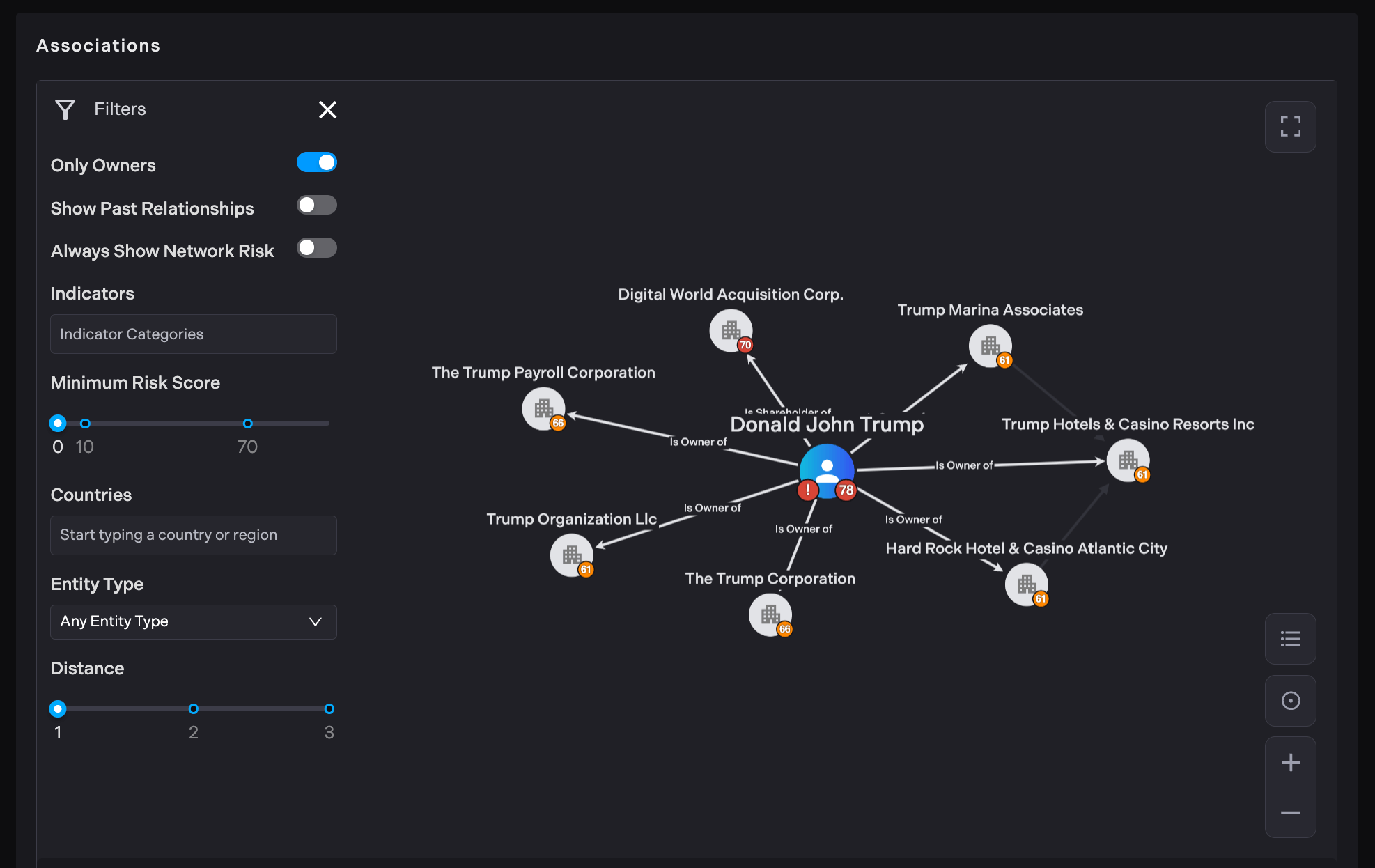Viewport: 1375px width, 868px height.
Task: Click the recenter graph target icon
Action: (x=1290, y=701)
